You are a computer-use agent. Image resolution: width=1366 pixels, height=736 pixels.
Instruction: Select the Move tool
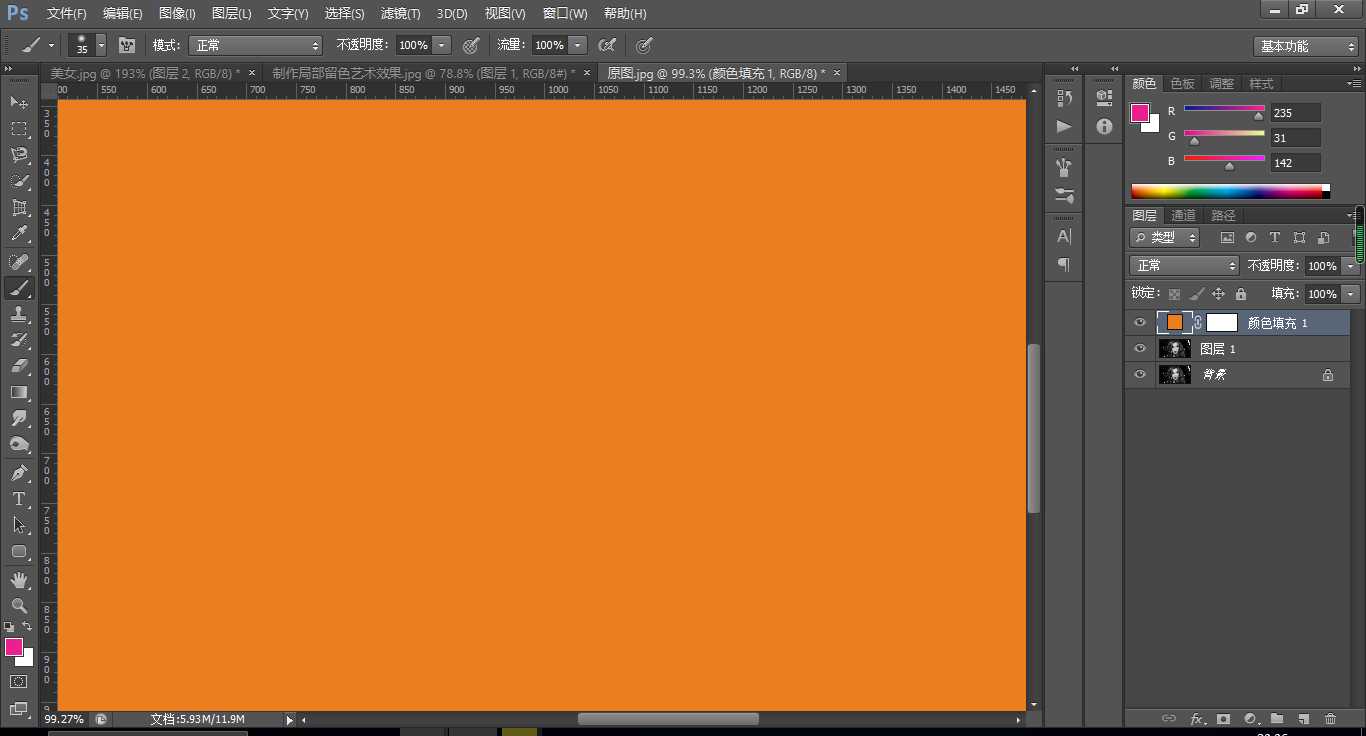click(x=19, y=103)
